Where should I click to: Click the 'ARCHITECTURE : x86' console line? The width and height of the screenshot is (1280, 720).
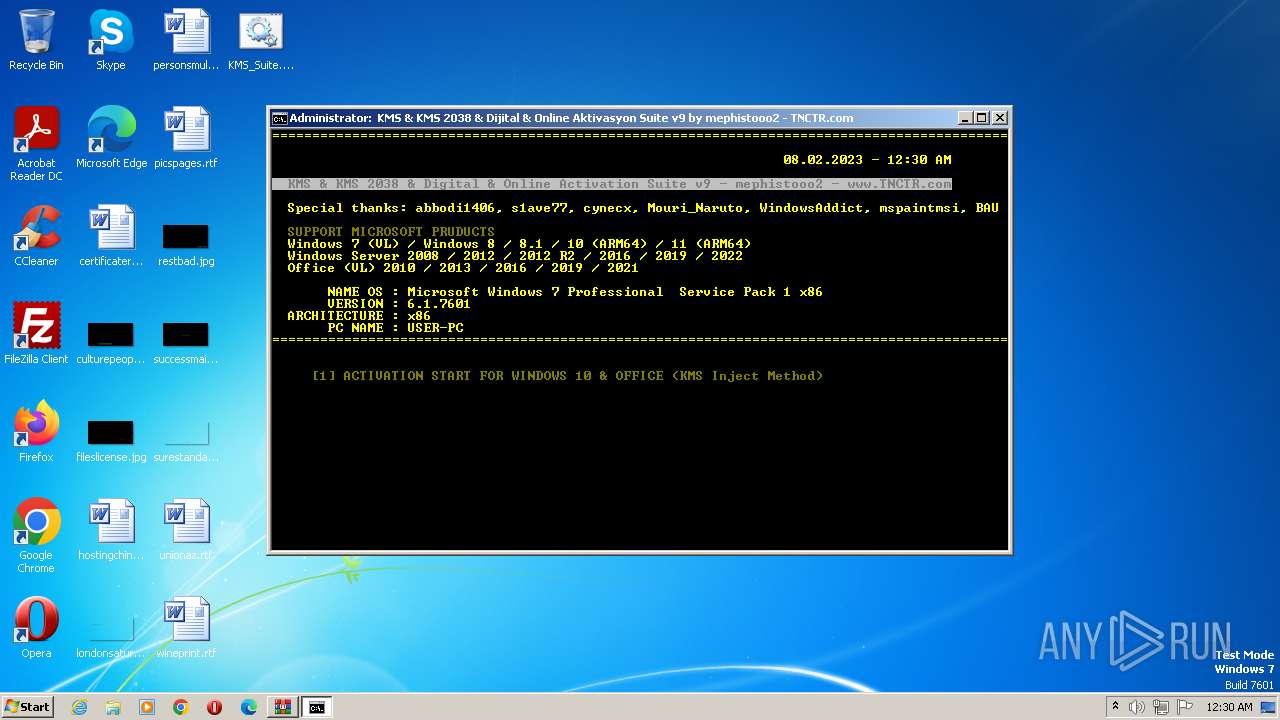click(359, 316)
